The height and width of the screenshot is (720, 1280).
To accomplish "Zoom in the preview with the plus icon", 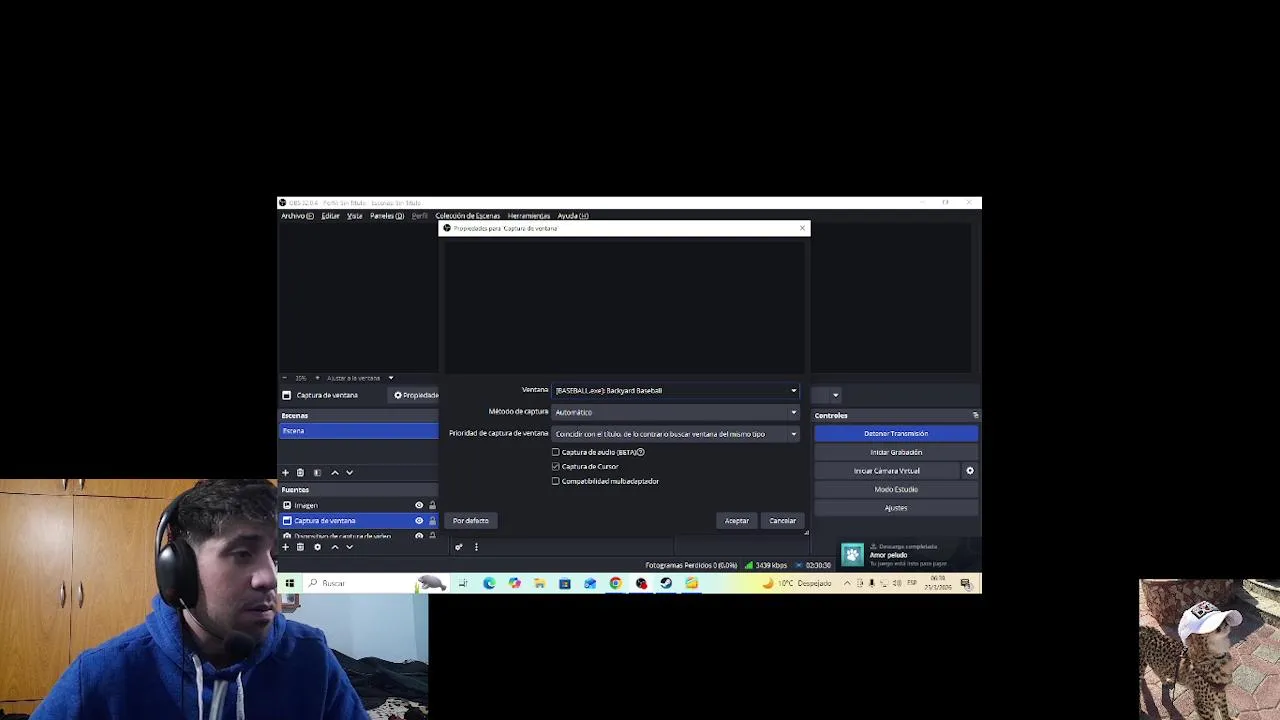I will pyautogui.click(x=317, y=378).
